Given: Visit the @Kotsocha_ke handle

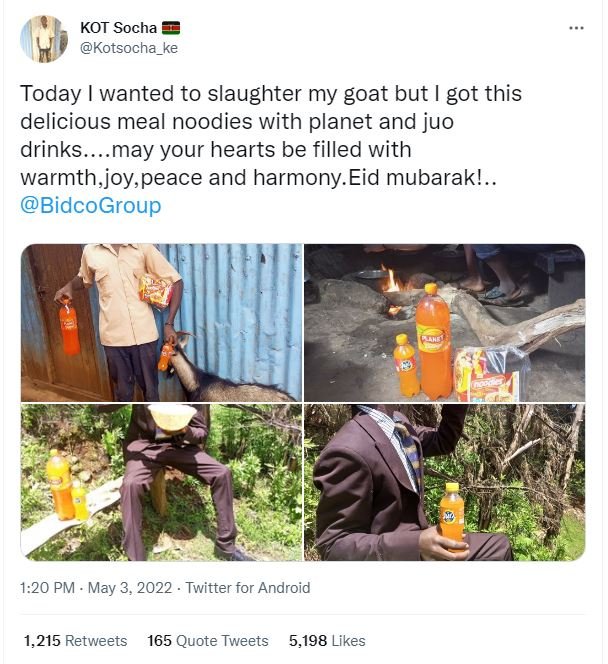Looking at the screenshot, I should pos(128,48).
